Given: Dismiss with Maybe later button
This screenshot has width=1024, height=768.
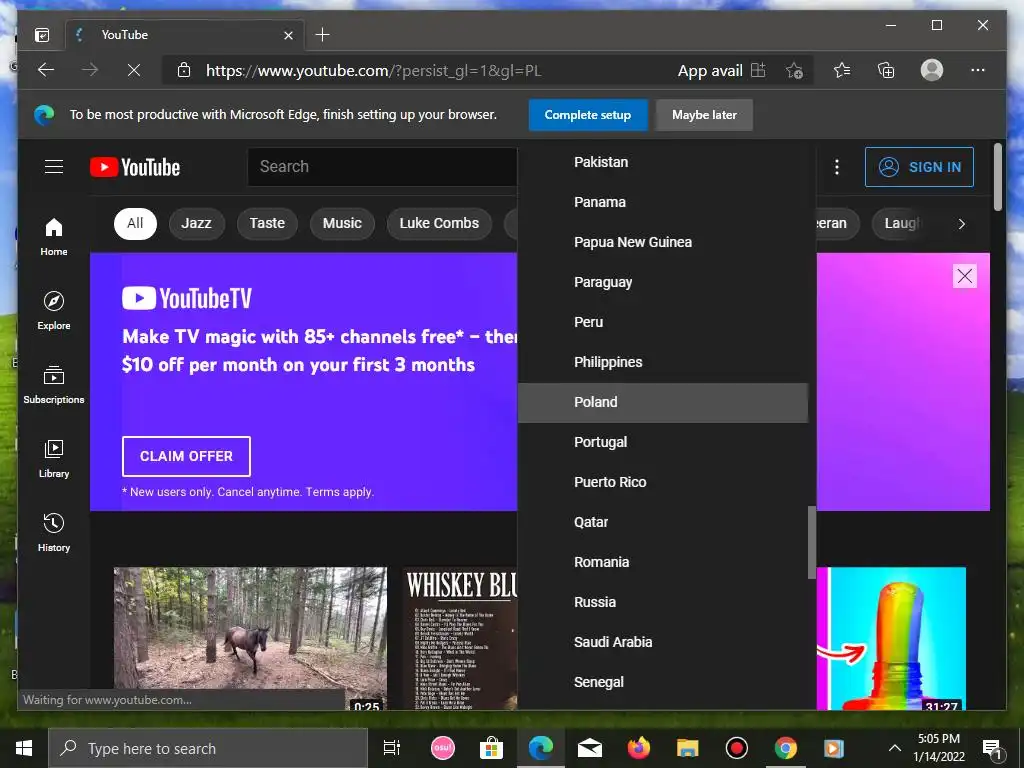Looking at the screenshot, I should click(x=704, y=115).
